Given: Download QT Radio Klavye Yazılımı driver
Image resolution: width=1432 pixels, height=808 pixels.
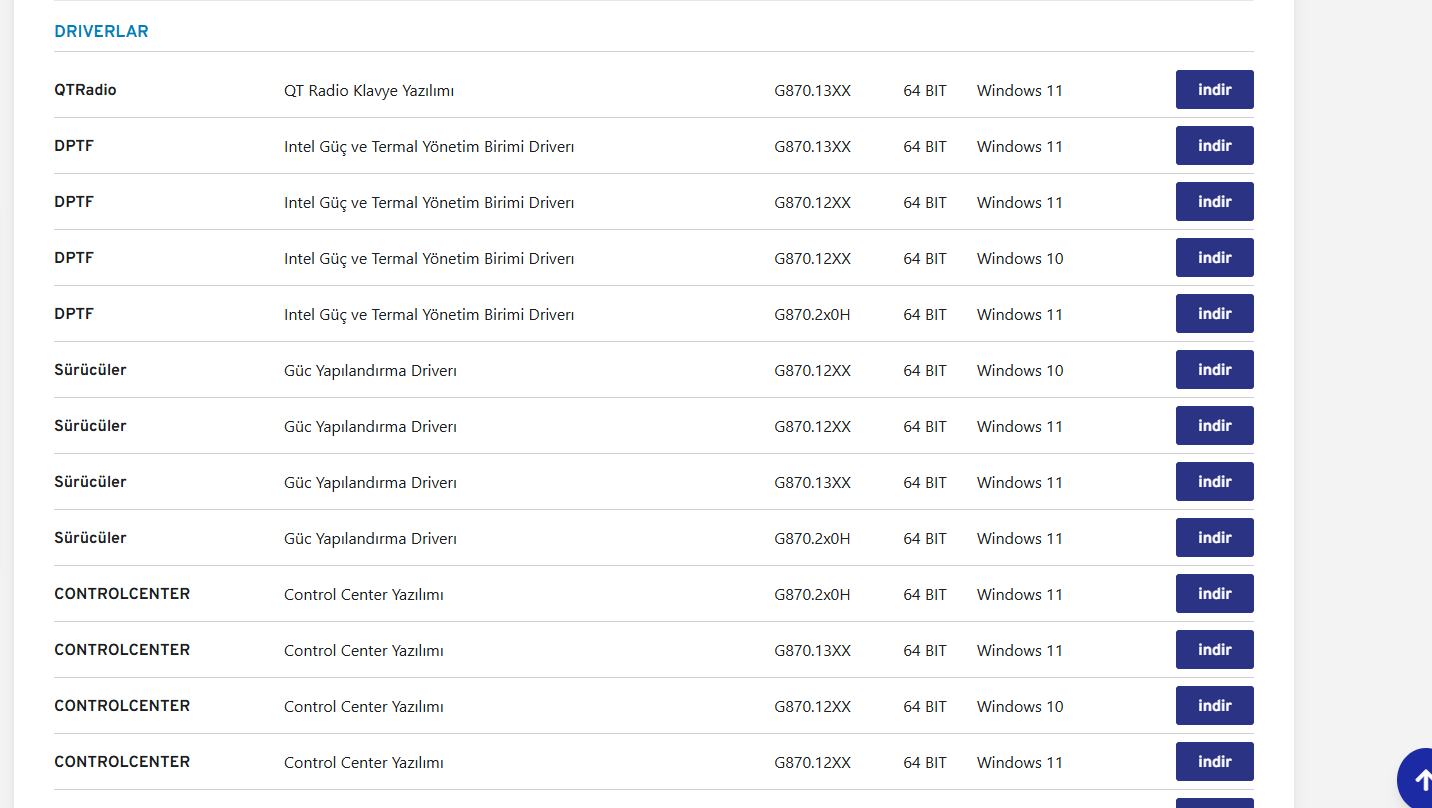Looking at the screenshot, I should coord(1214,90).
